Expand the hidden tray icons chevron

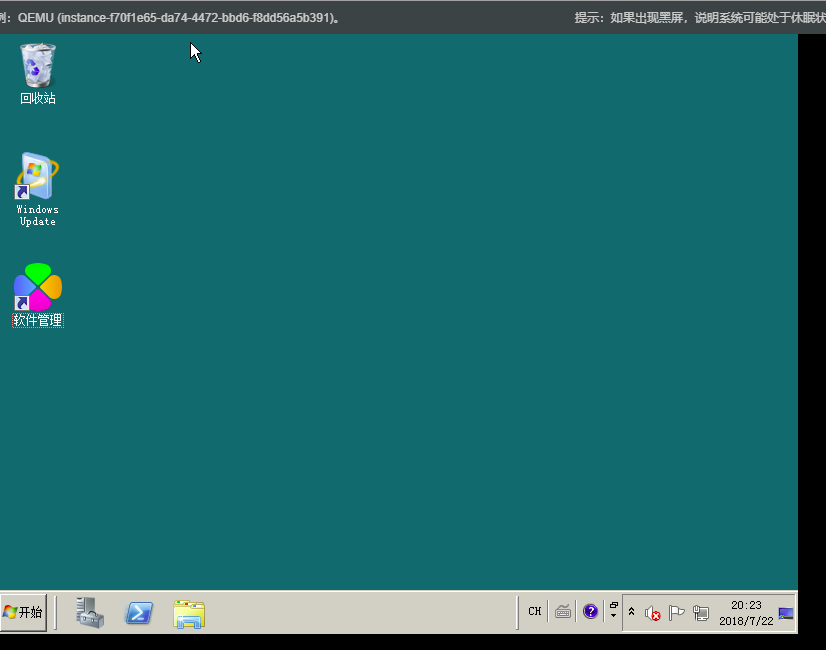[631, 611]
